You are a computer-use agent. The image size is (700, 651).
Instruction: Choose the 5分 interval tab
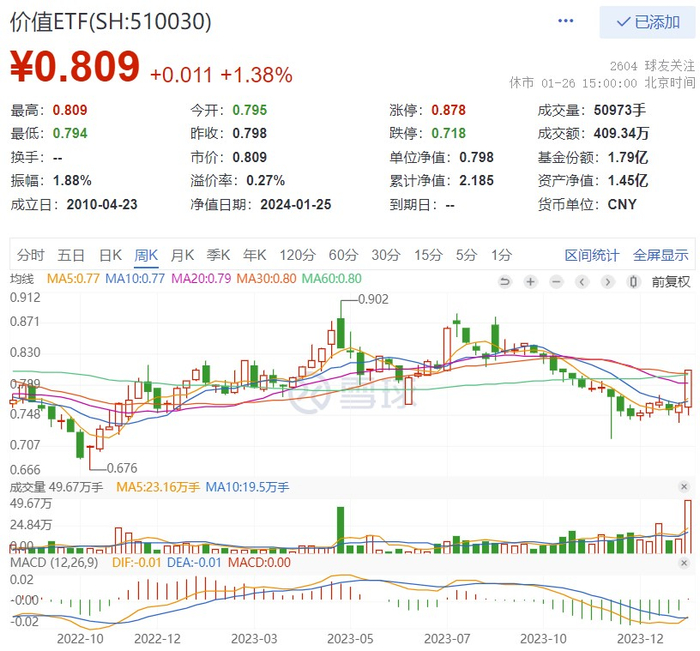pos(467,255)
